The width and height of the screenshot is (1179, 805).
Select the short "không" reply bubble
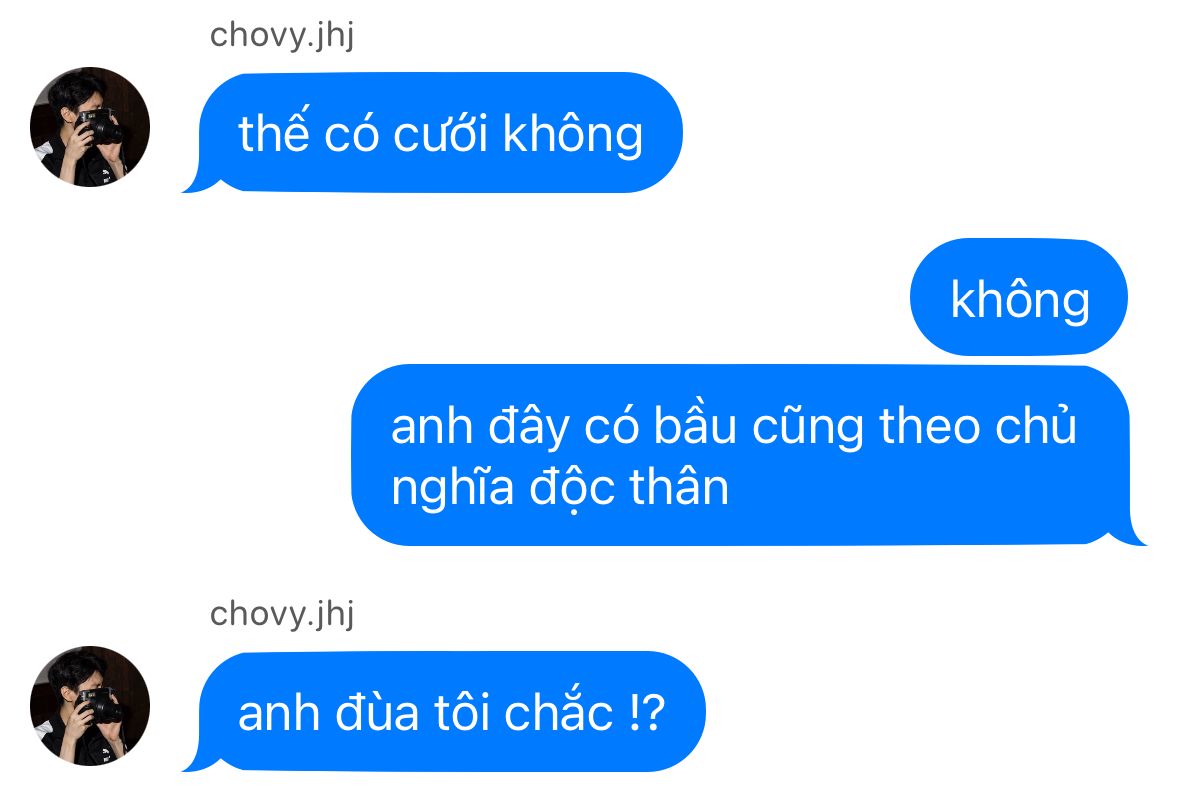point(1019,297)
